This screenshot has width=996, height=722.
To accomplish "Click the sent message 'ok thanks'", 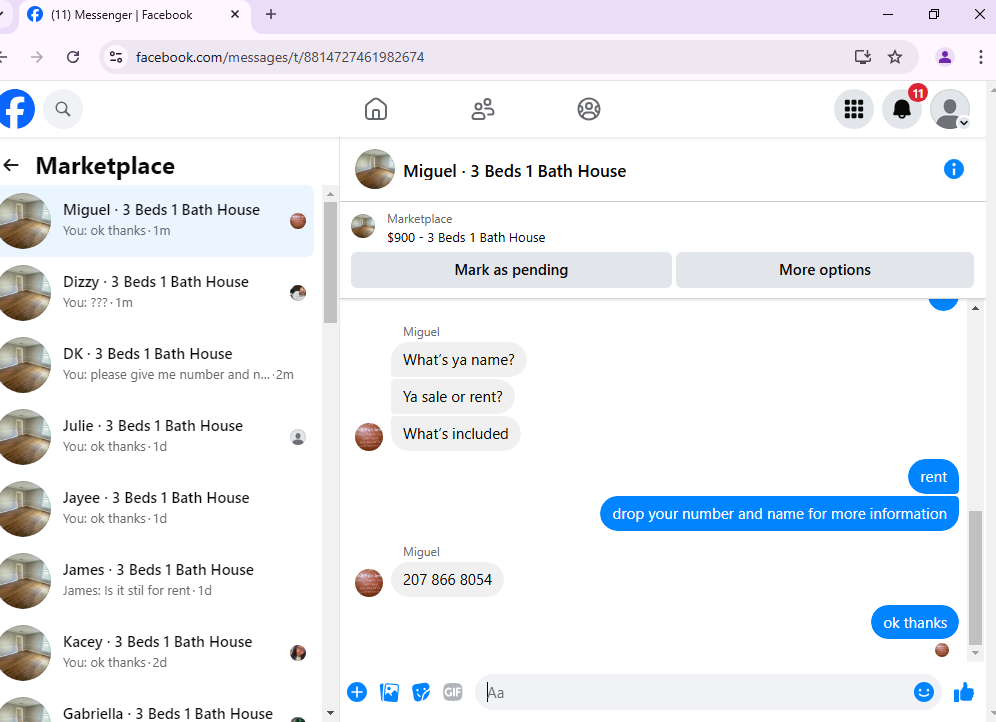I will pyautogui.click(x=915, y=623).
